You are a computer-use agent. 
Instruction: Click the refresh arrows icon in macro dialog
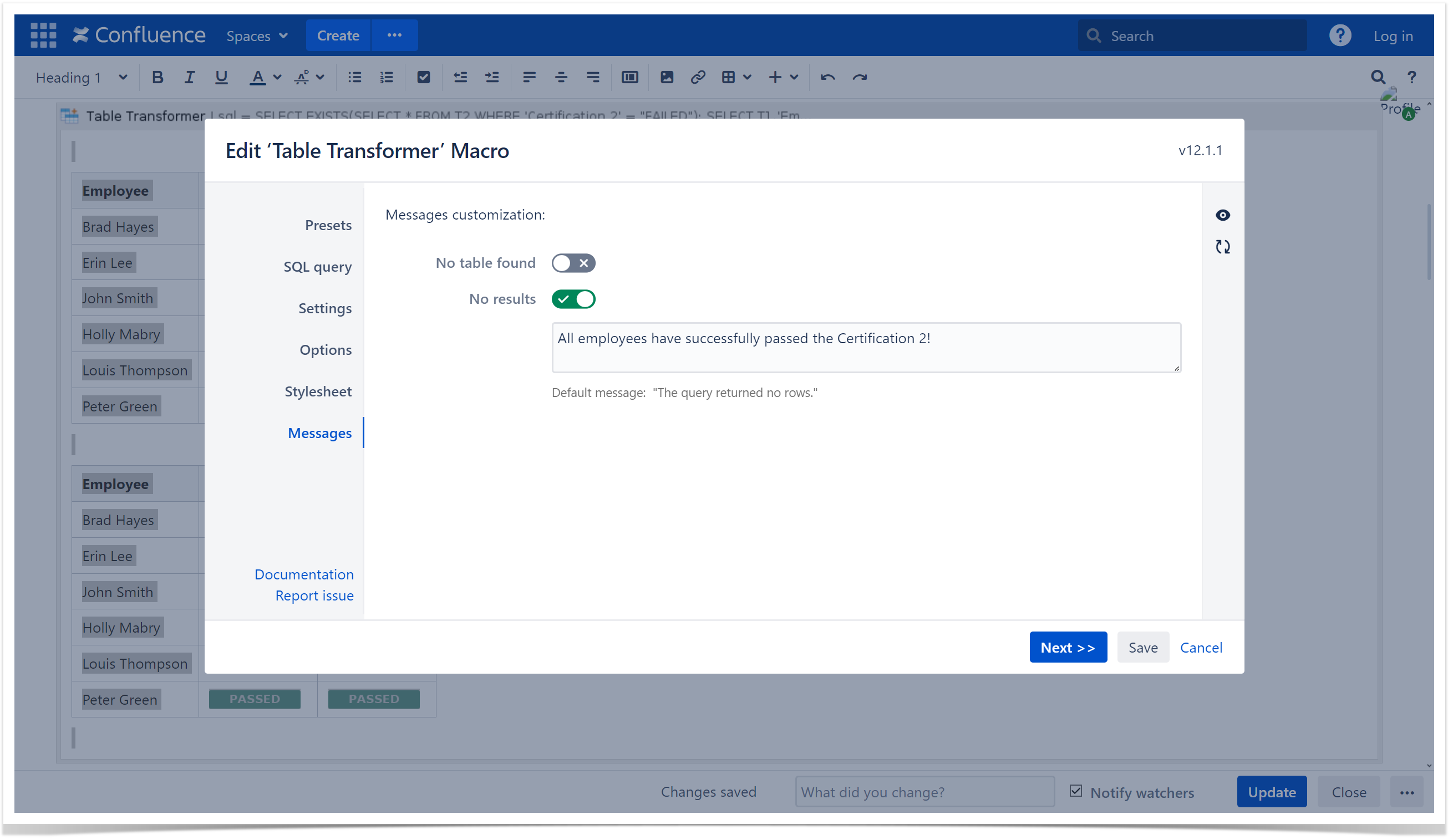(x=1222, y=247)
